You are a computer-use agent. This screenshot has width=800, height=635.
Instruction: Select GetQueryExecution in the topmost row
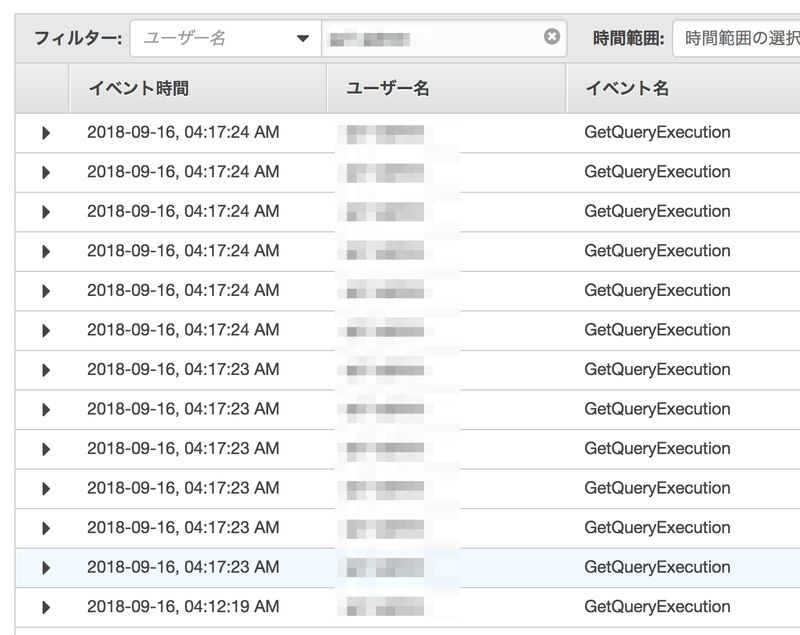tap(657, 132)
